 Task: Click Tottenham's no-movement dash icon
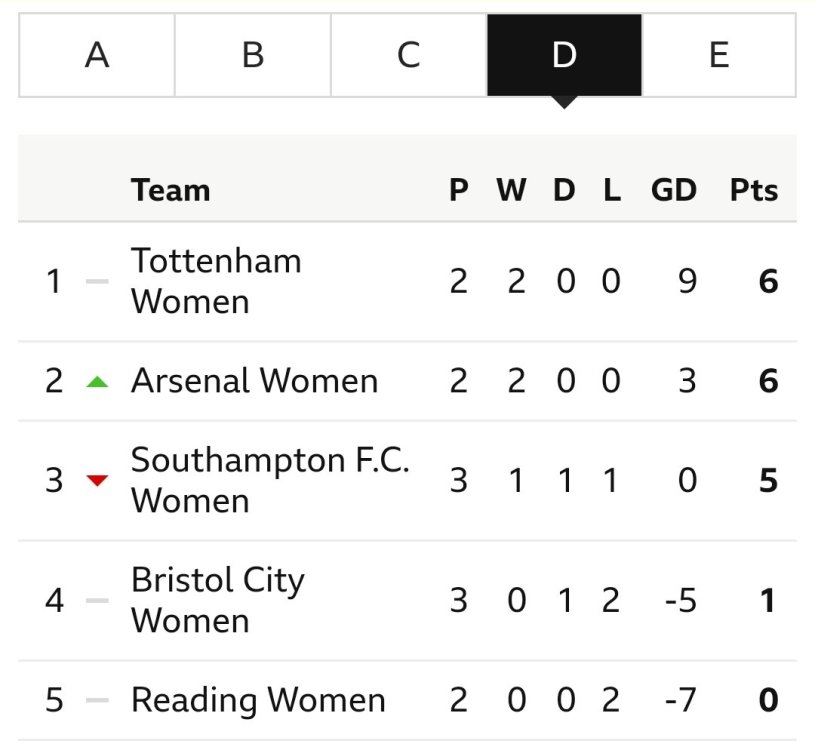click(97, 281)
